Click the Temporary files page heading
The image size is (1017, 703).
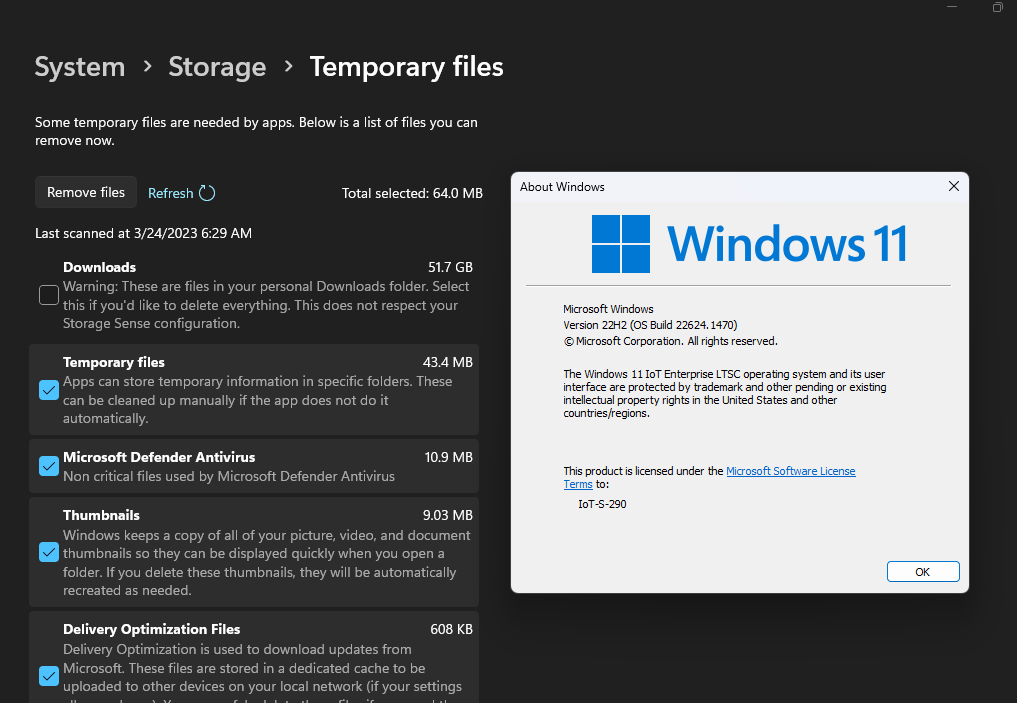pyautogui.click(x=406, y=67)
